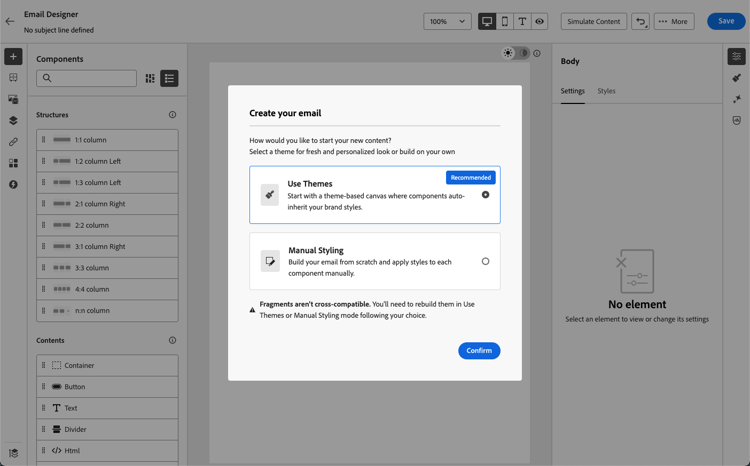Select desktop preview mode
Image resolution: width=750 pixels, height=466 pixels.
click(x=487, y=22)
